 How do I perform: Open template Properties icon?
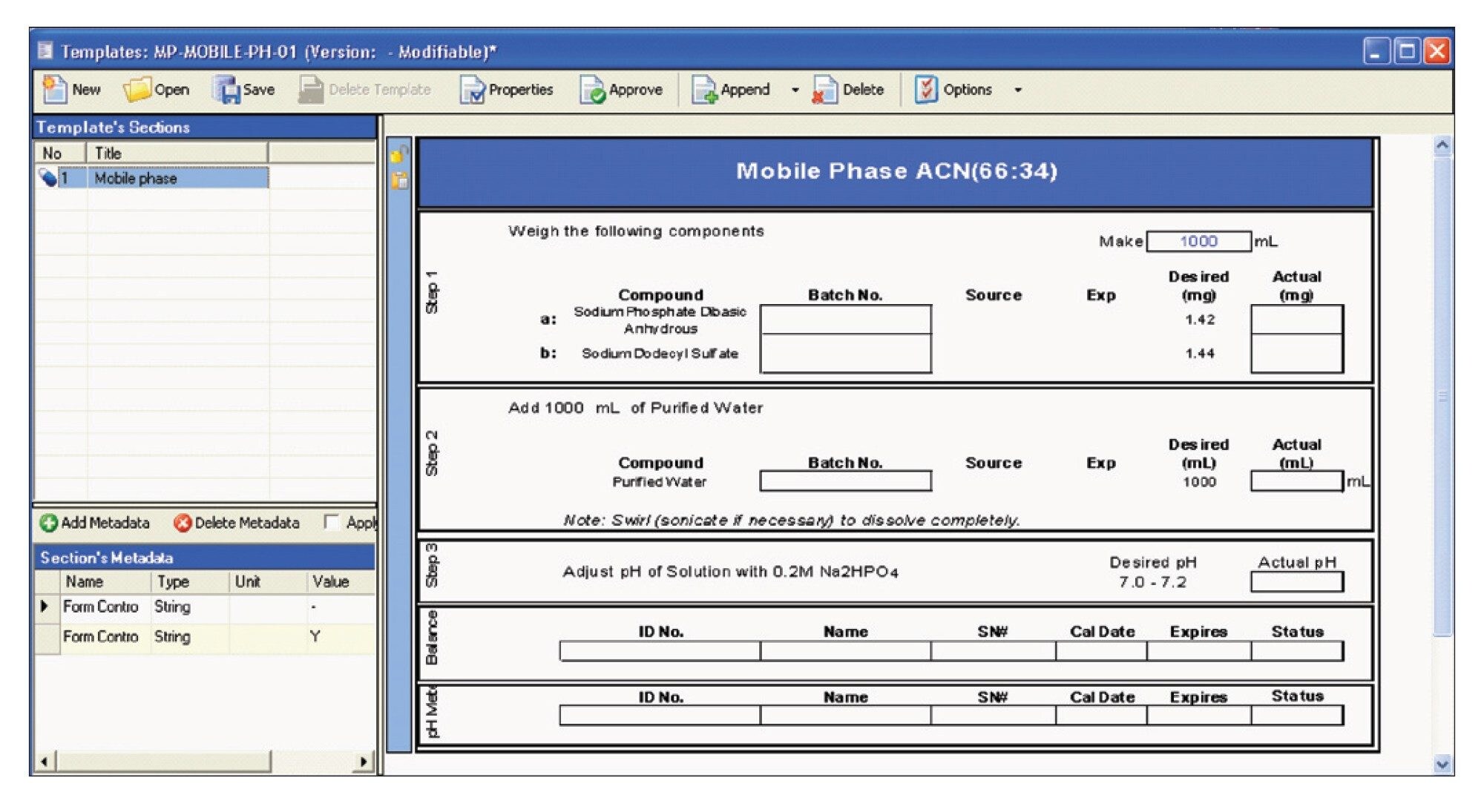(472, 90)
